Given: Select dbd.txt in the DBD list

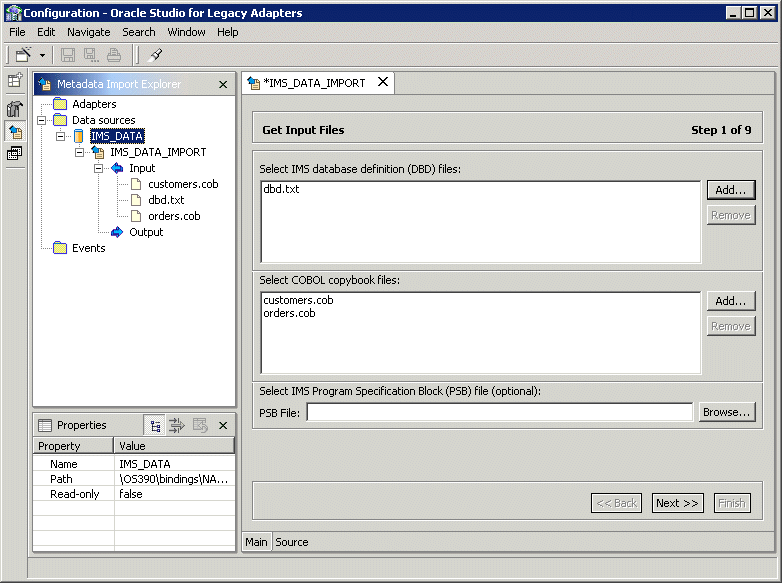Looking at the screenshot, I should click(281, 189).
